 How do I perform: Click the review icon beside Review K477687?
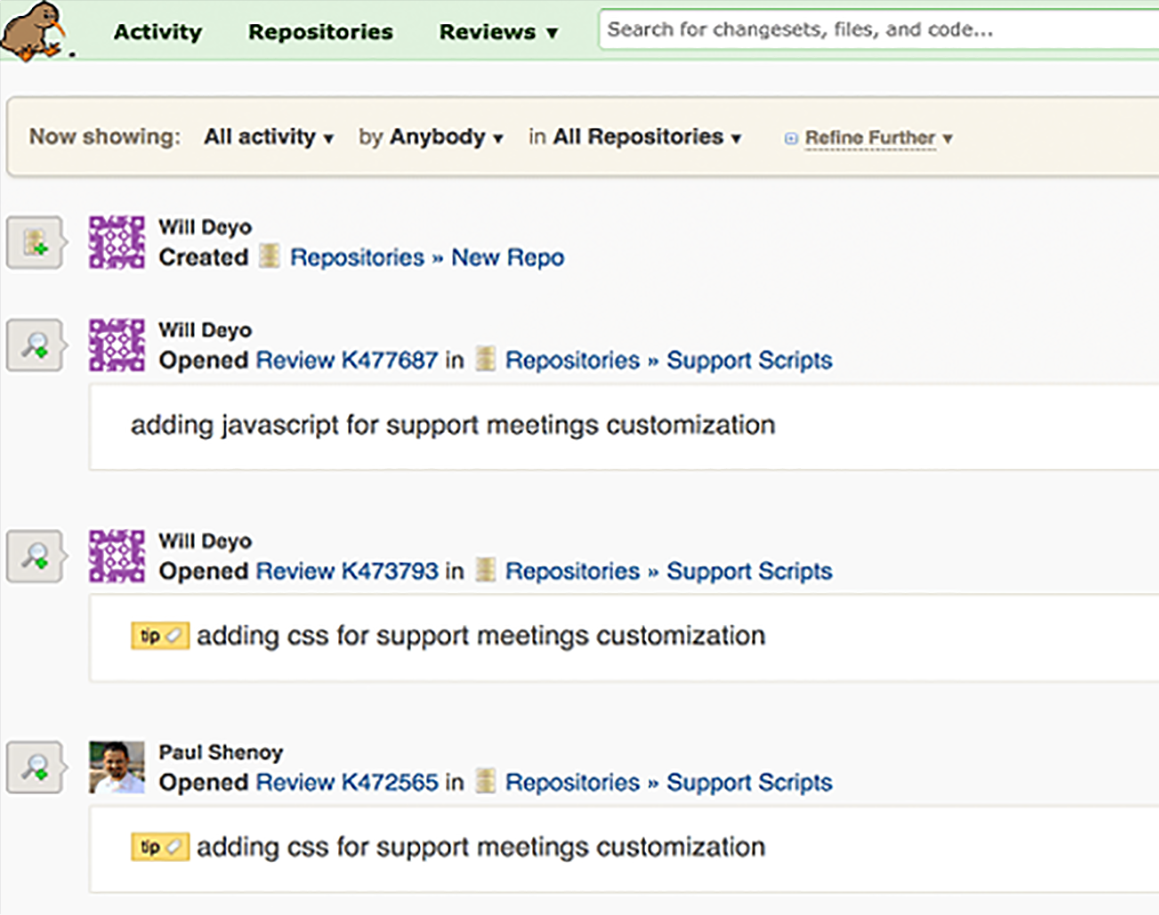[x=36, y=346]
